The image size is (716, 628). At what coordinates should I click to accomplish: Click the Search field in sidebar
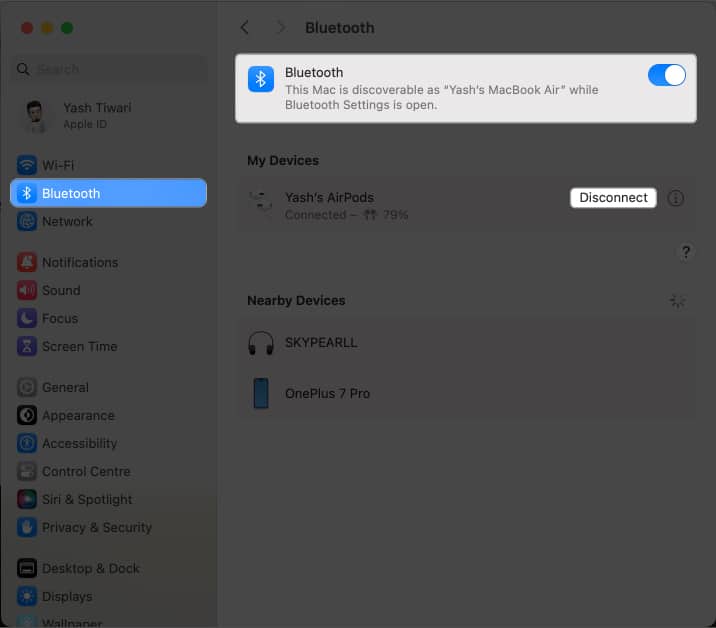pyautogui.click(x=109, y=69)
